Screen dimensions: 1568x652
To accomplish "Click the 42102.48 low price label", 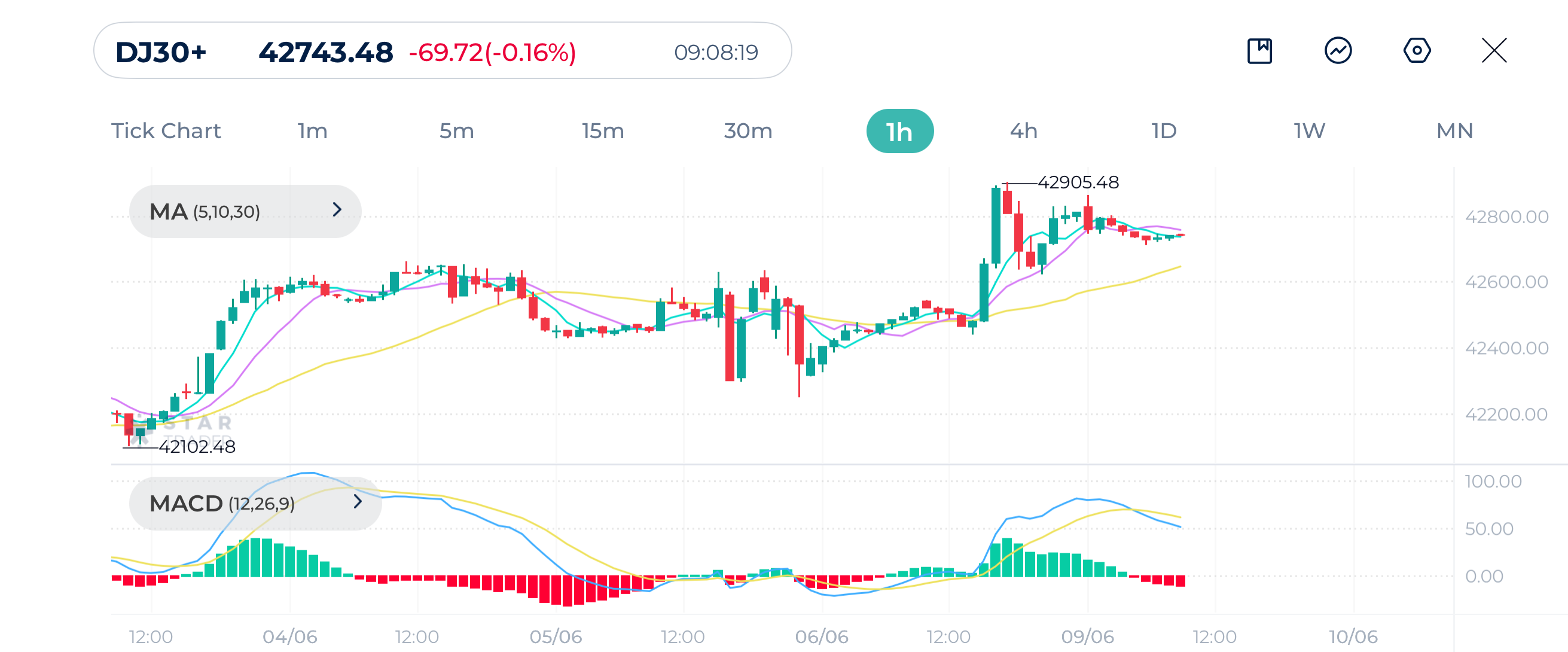I will pos(197,447).
